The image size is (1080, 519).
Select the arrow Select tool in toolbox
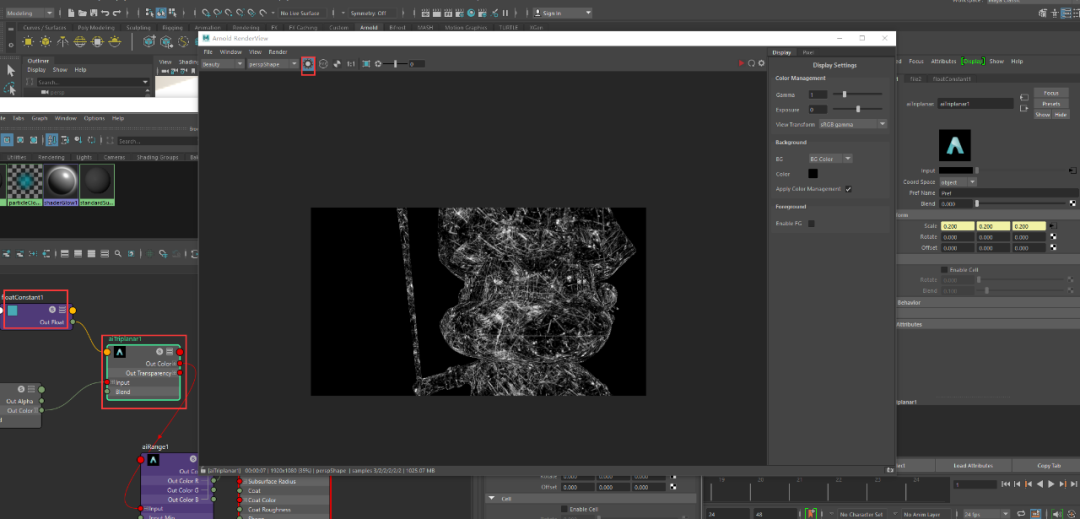pyautogui.click(x=10, y=70)
